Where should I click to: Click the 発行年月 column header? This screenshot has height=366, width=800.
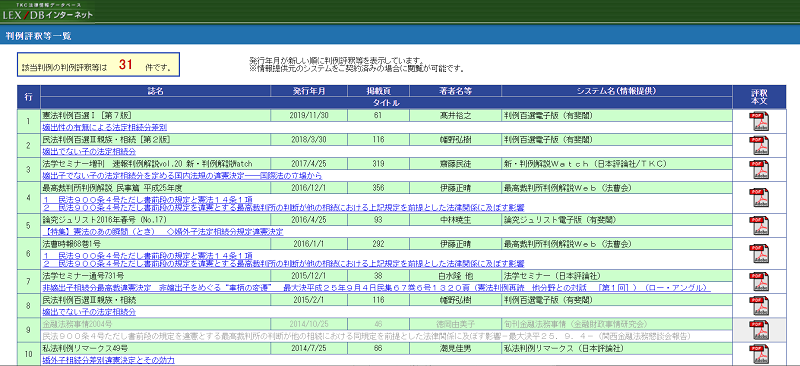click(x=309, y=91)
